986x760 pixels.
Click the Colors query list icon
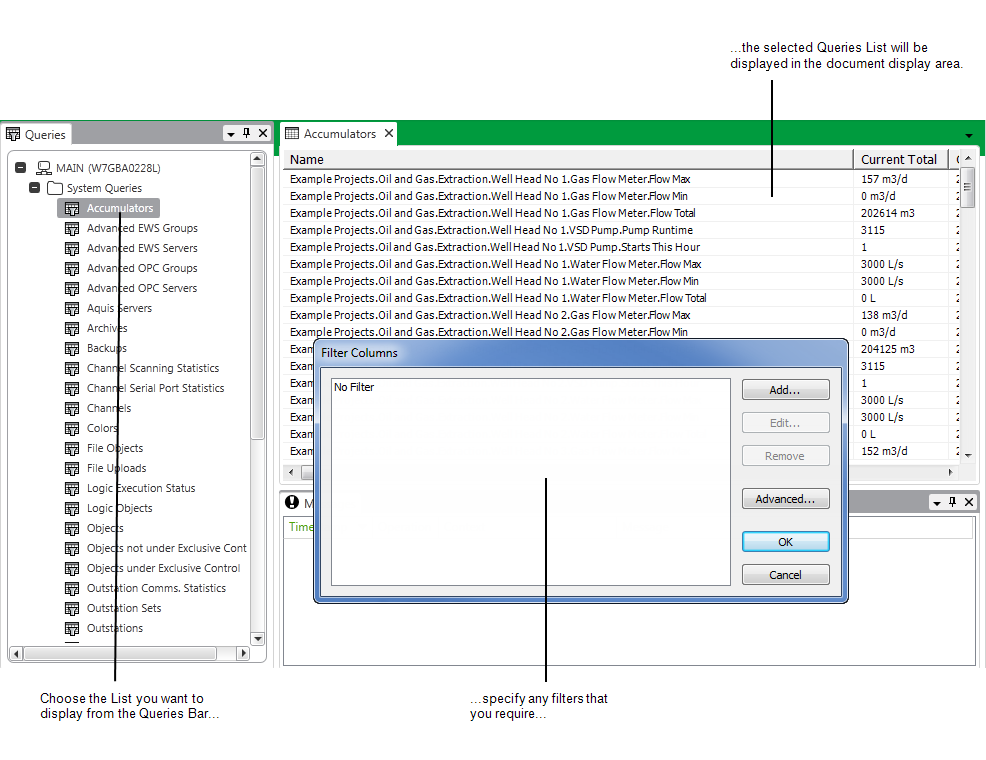click(x=72, y=428)
